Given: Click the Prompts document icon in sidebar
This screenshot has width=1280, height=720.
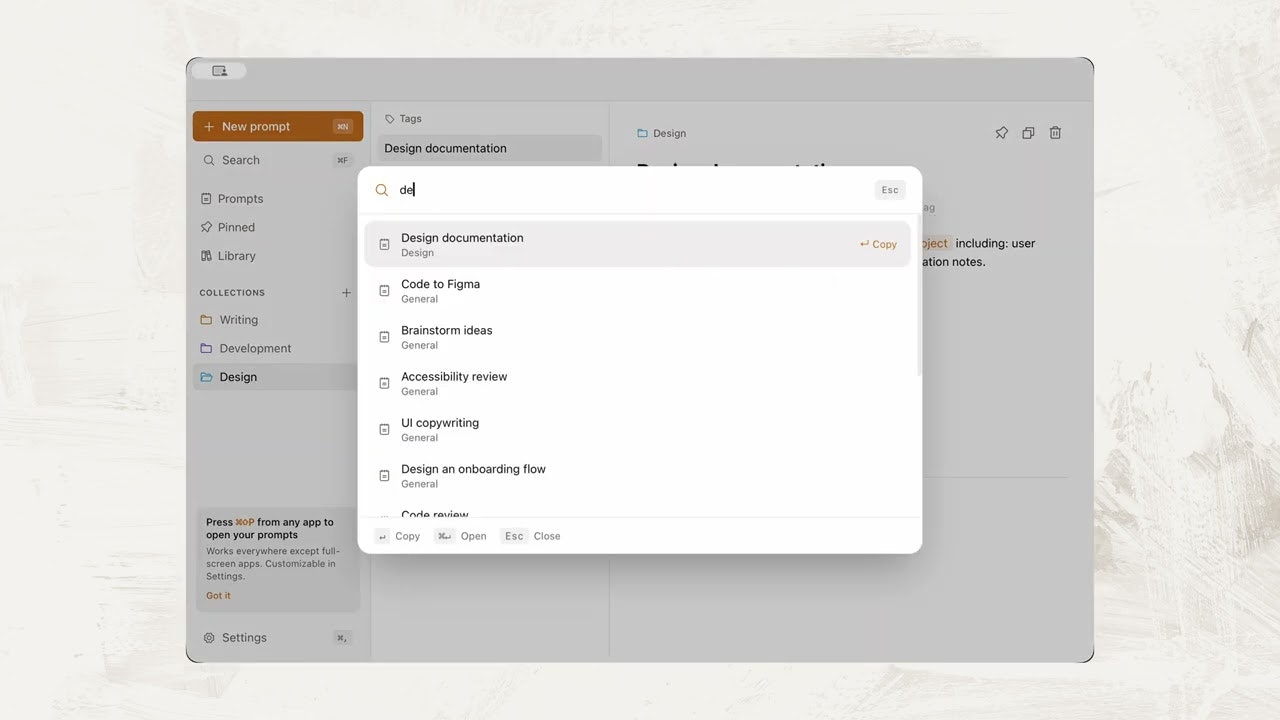Looking at the screenshot, I should (x=206, y=199).
